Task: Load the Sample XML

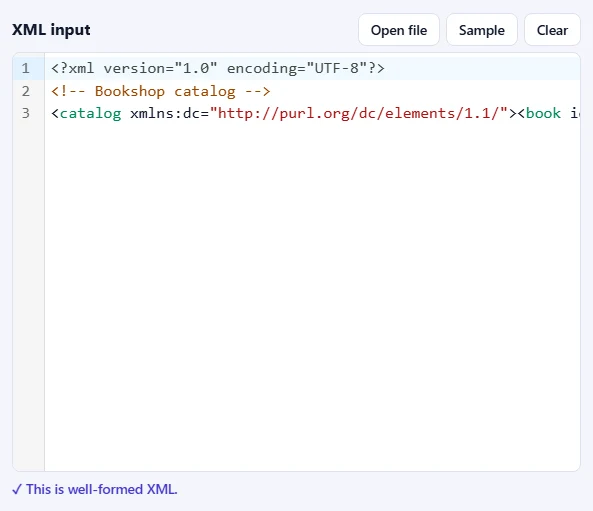Action: pos(481,30)
